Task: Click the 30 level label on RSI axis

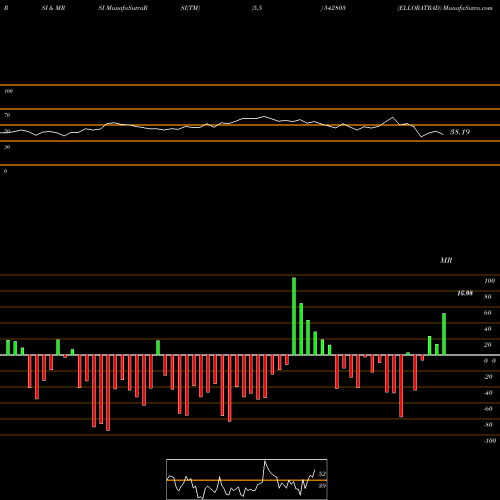Action: (x=7, y=147)
